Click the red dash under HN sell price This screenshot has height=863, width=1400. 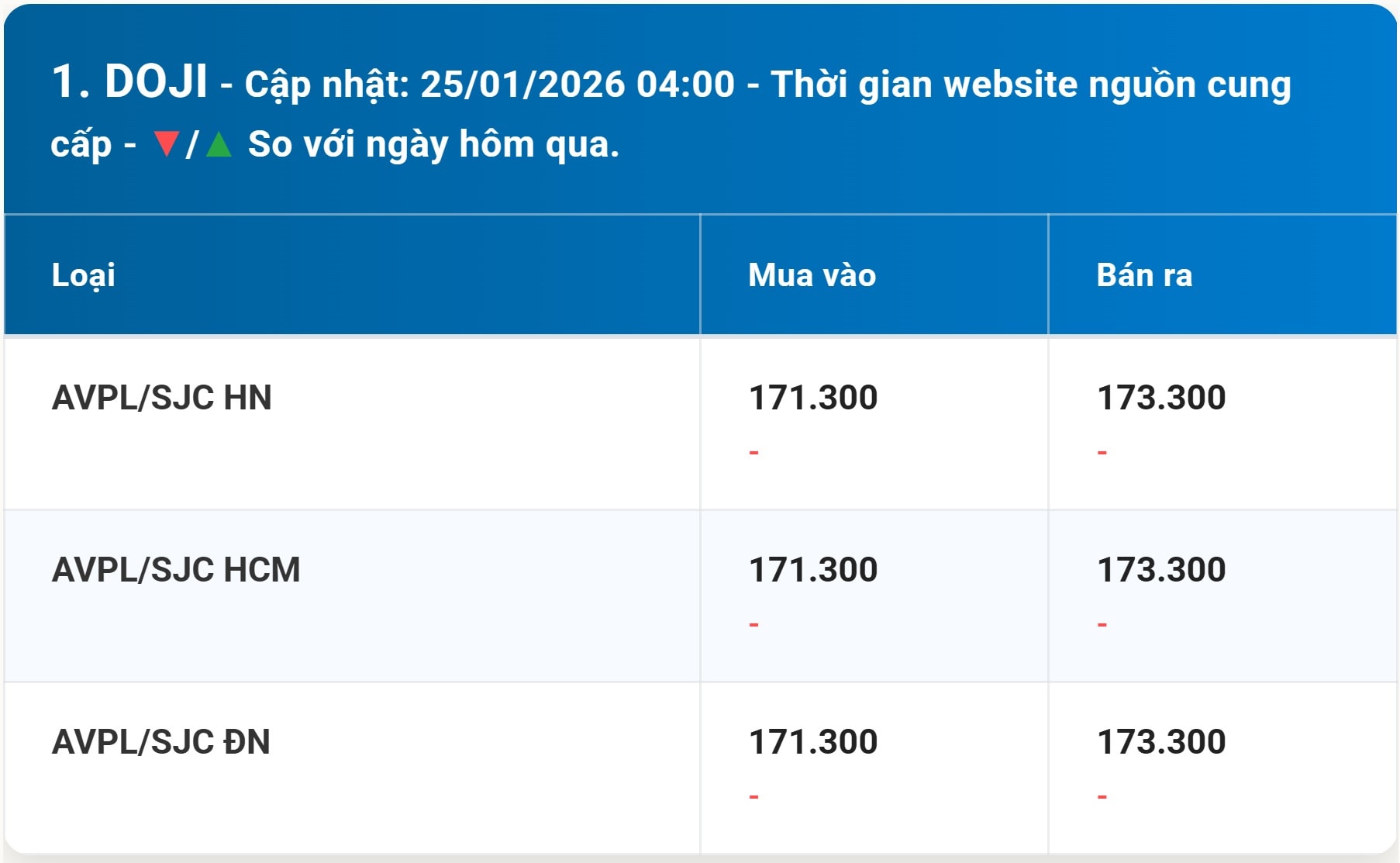(x=1102, y=452)
